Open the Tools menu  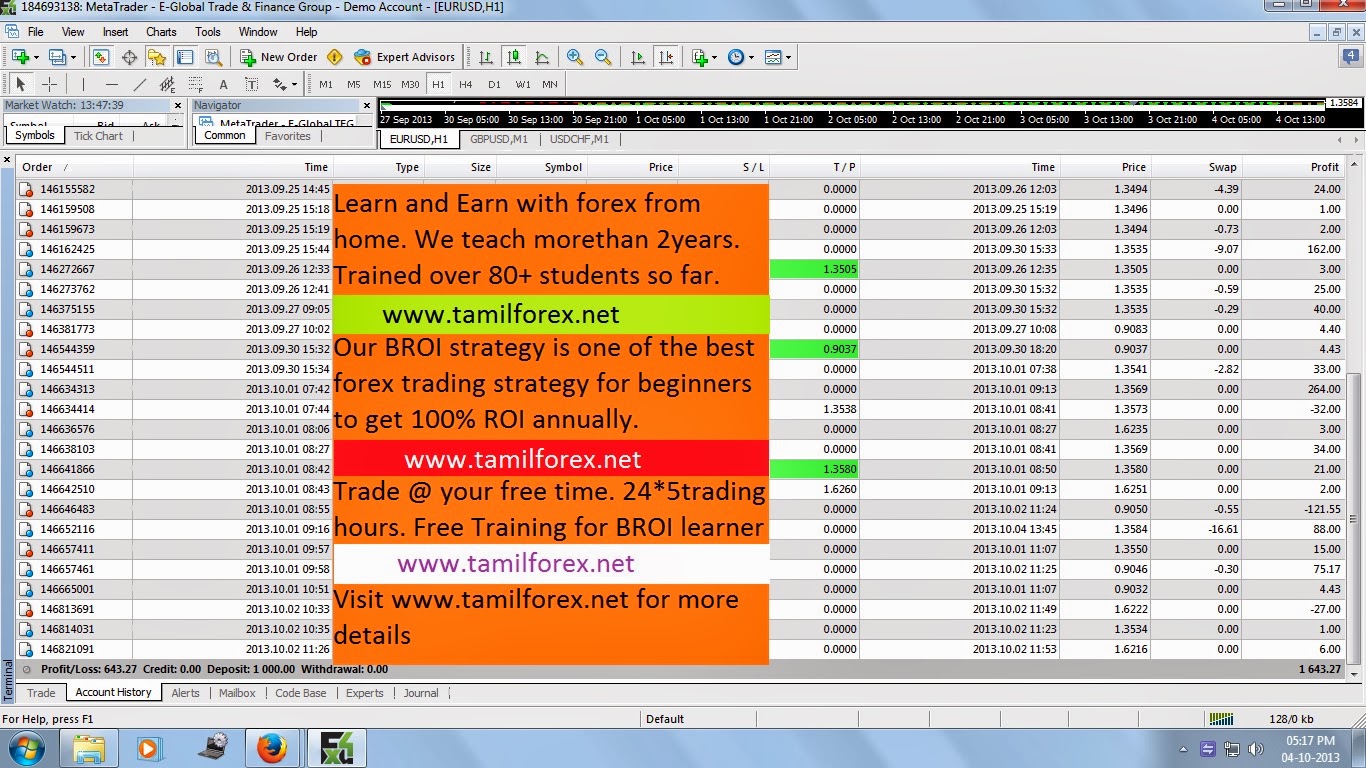pos(208,32)
